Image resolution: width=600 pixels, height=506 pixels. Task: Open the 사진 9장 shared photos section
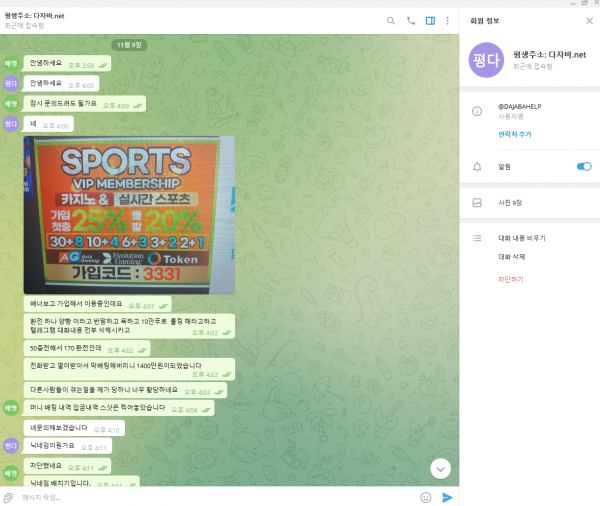(x=530, y=203)
